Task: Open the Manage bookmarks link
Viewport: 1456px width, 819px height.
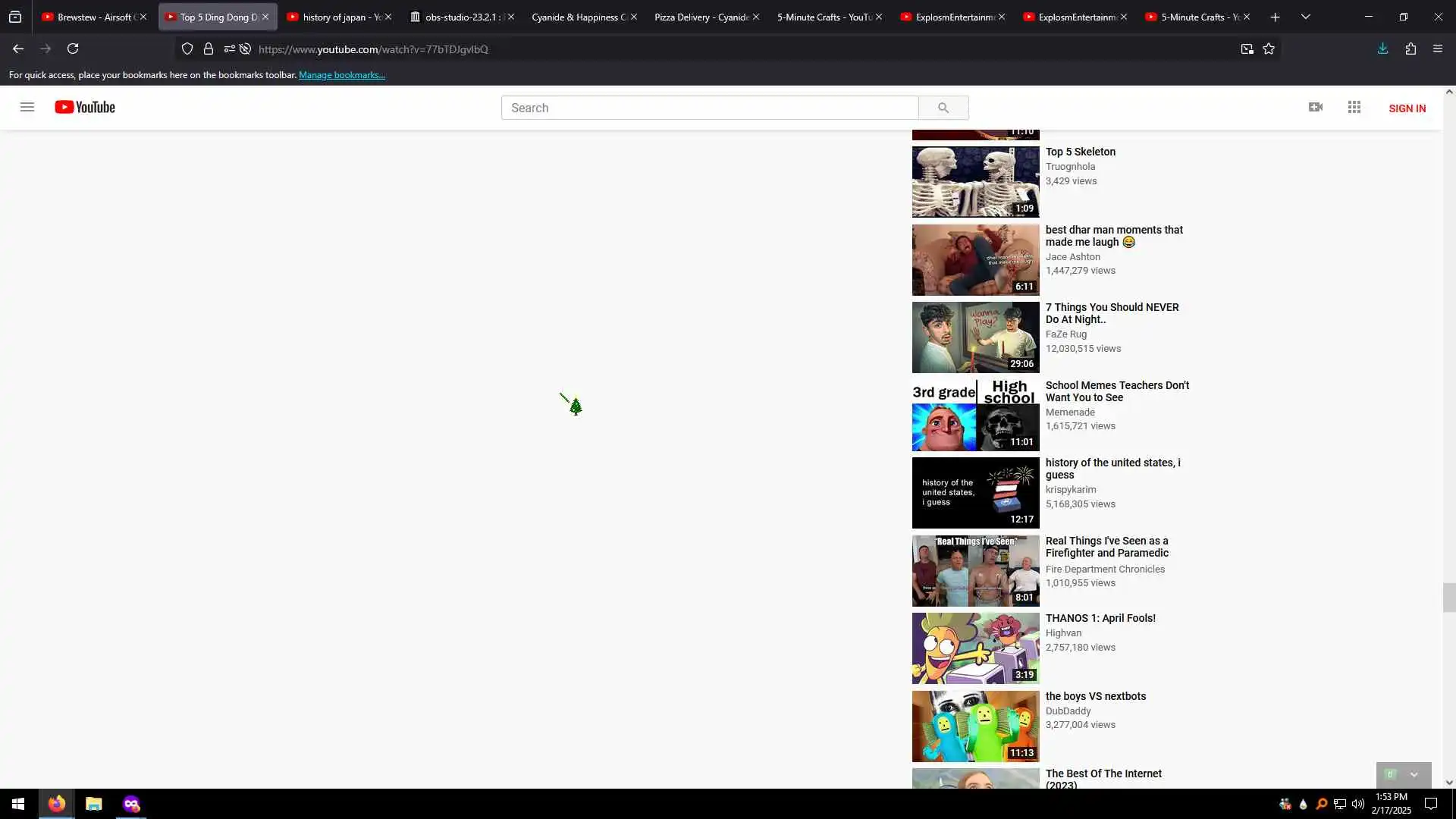Action: pyautogui.click(x=341, y=75)
